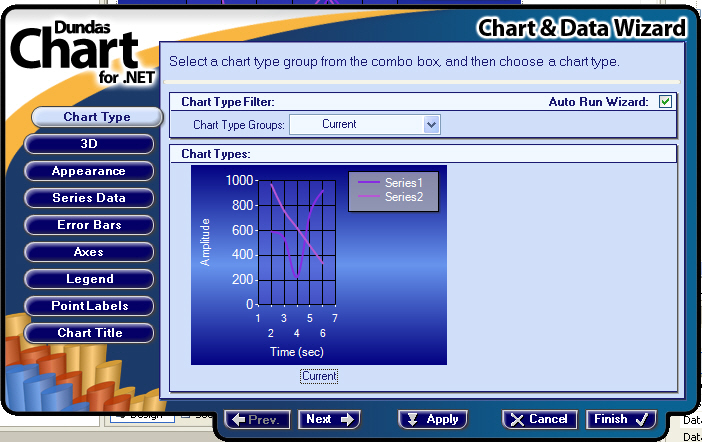Open the Point Labels page
The width and height of the screenshot is (702, 442).
pos(89,306)
